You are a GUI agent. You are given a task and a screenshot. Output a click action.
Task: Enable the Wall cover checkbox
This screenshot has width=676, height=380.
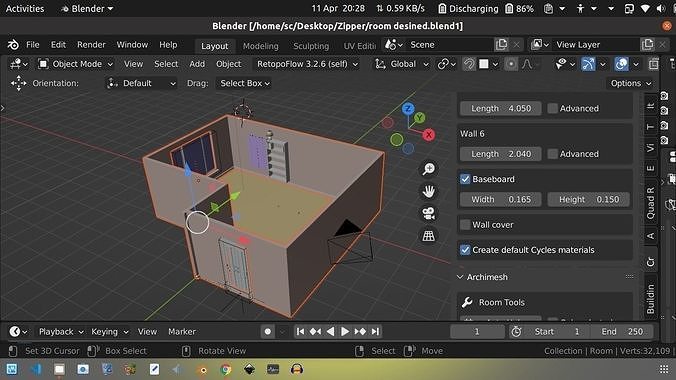click(x=465, y=225)
